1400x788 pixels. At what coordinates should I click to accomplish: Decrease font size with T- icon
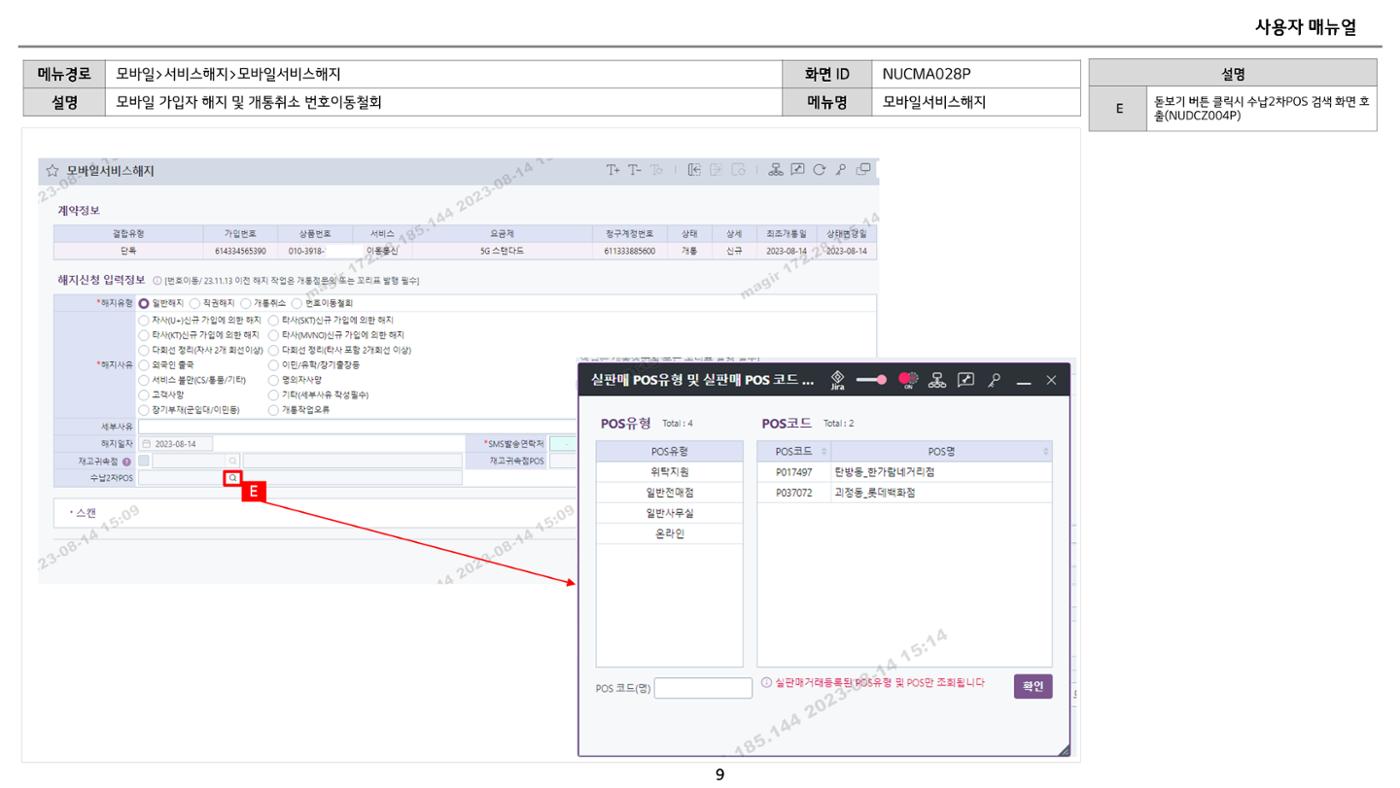[x=635, y=170]
